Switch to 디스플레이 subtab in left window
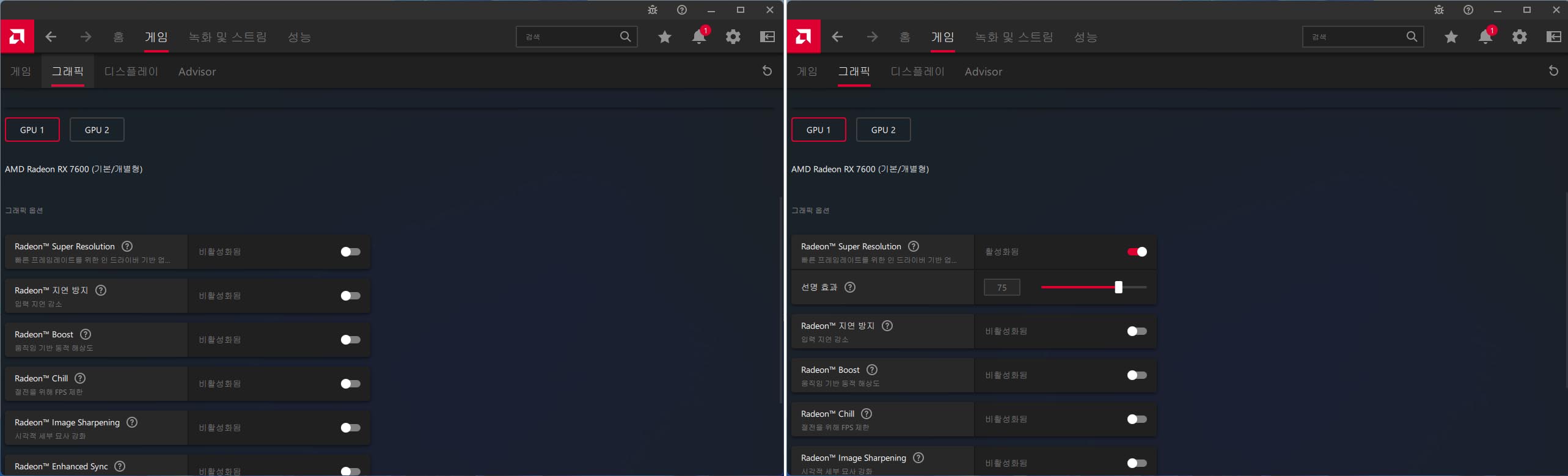 (131, 71)
